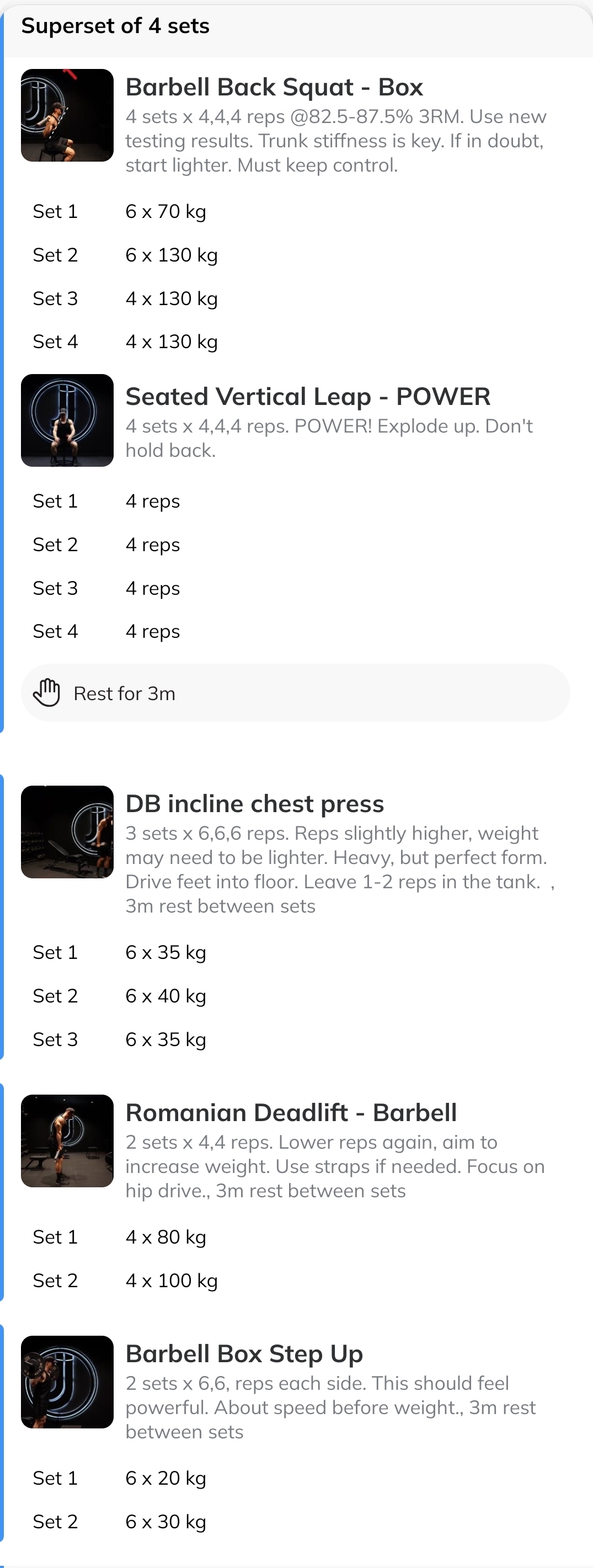Select Set 4 '4 x 130 kg' of Back Squat
The image size is (593, 1568).
pyautogui.click(x=172, y=342)
